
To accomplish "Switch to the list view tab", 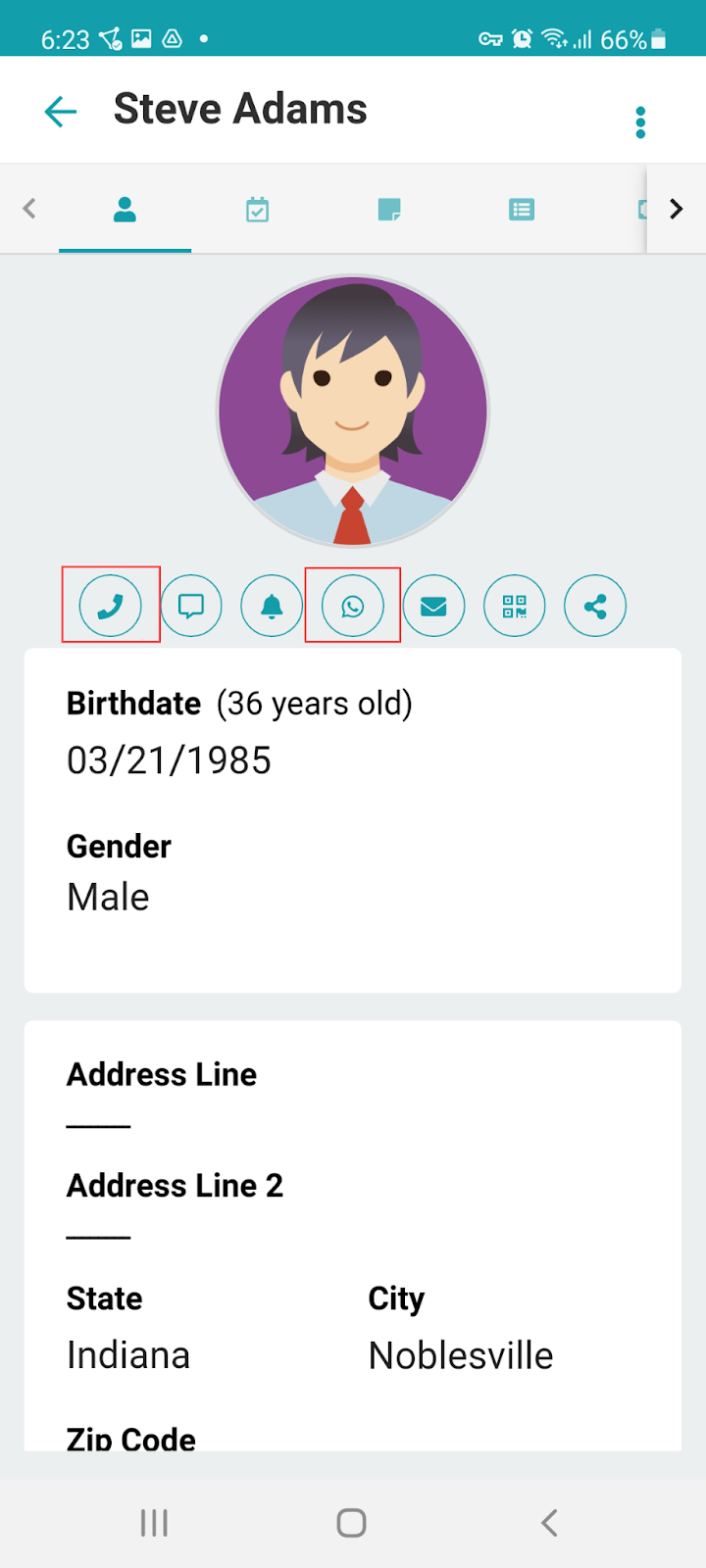I will click(522, 209).
